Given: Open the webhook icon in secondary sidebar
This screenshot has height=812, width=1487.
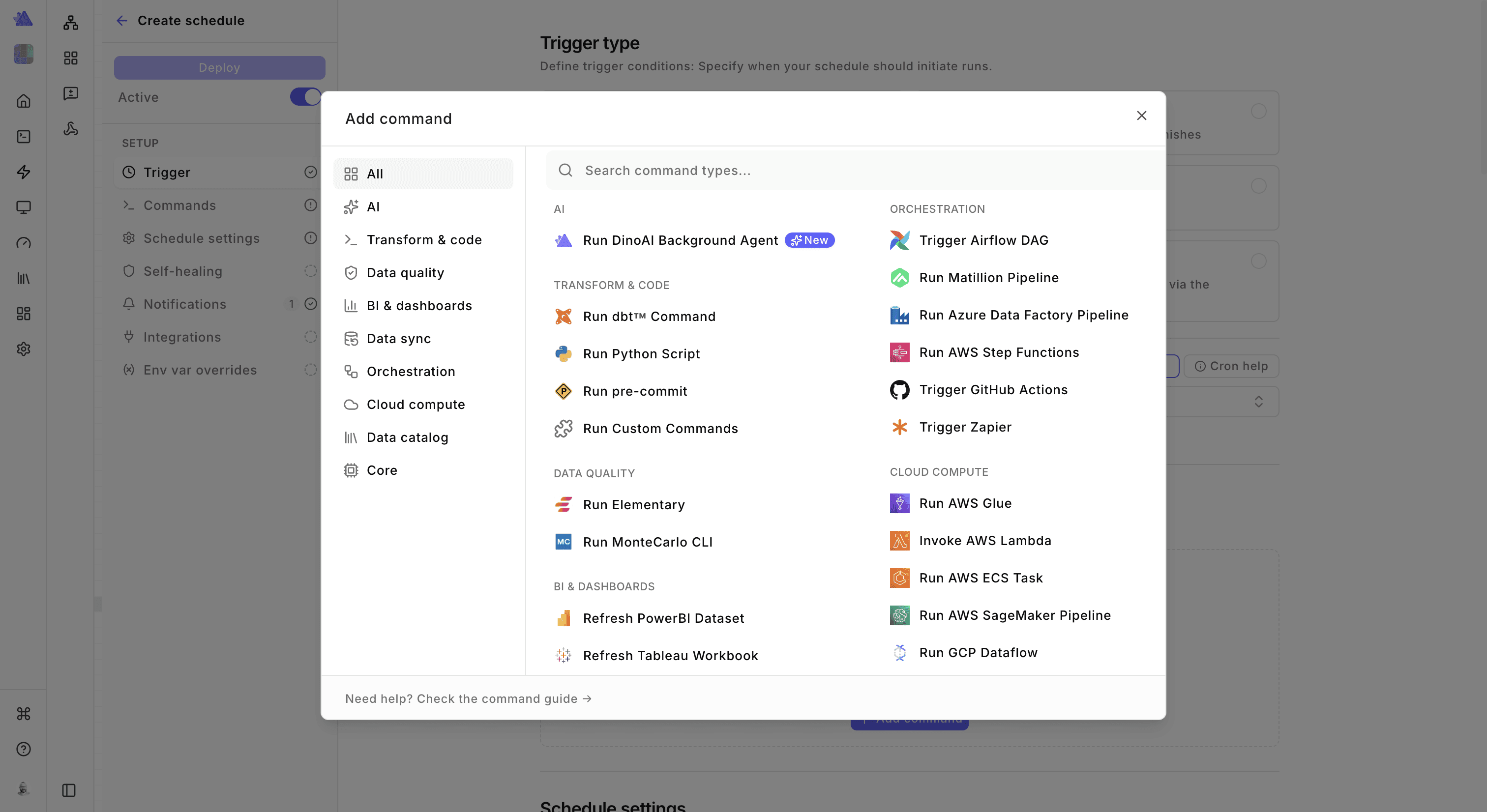Looking at the screenshot, I should [71, 129].
